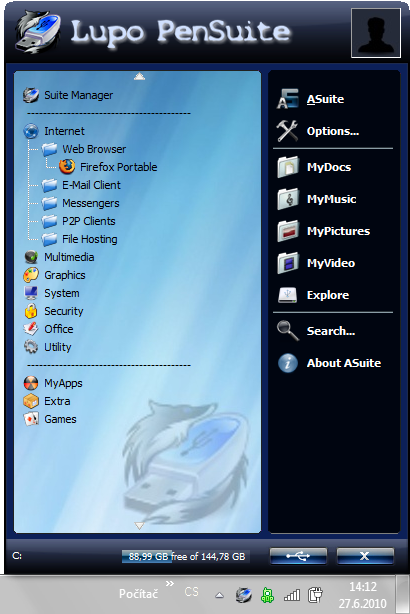Open the Search... menu label
This screenshot has height=614, width=410.
point(331,331)
